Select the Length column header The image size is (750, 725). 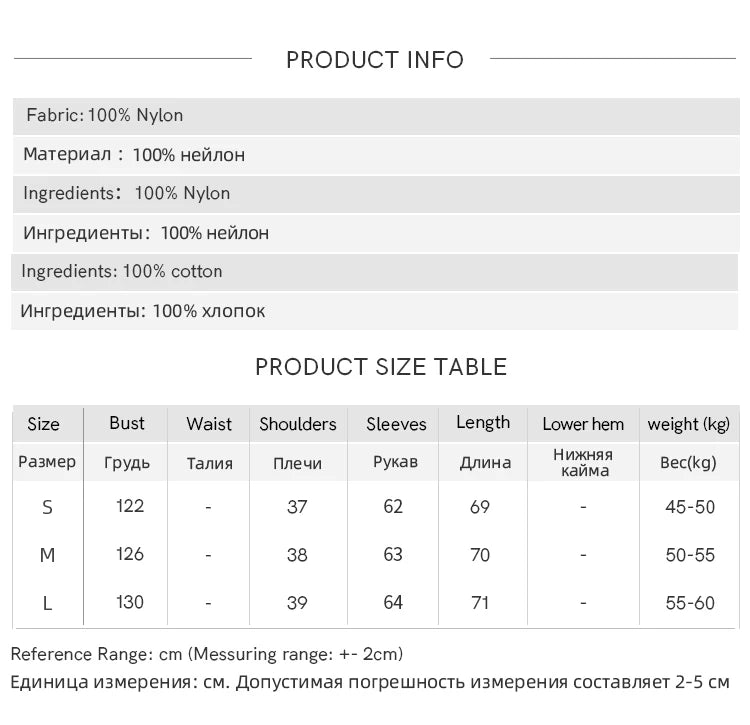point(483,423)
